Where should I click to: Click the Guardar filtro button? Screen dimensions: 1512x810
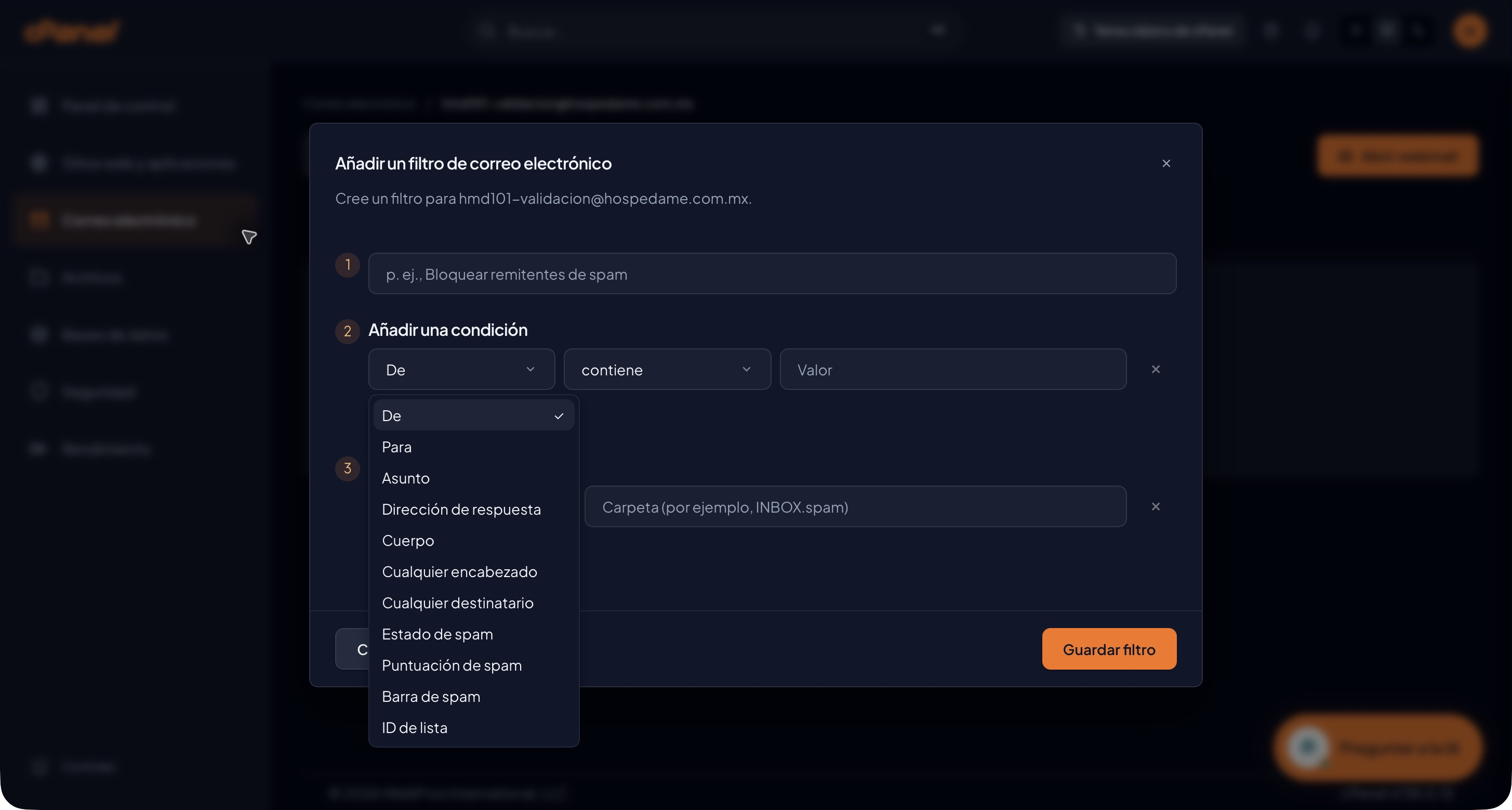[1109, 649]
